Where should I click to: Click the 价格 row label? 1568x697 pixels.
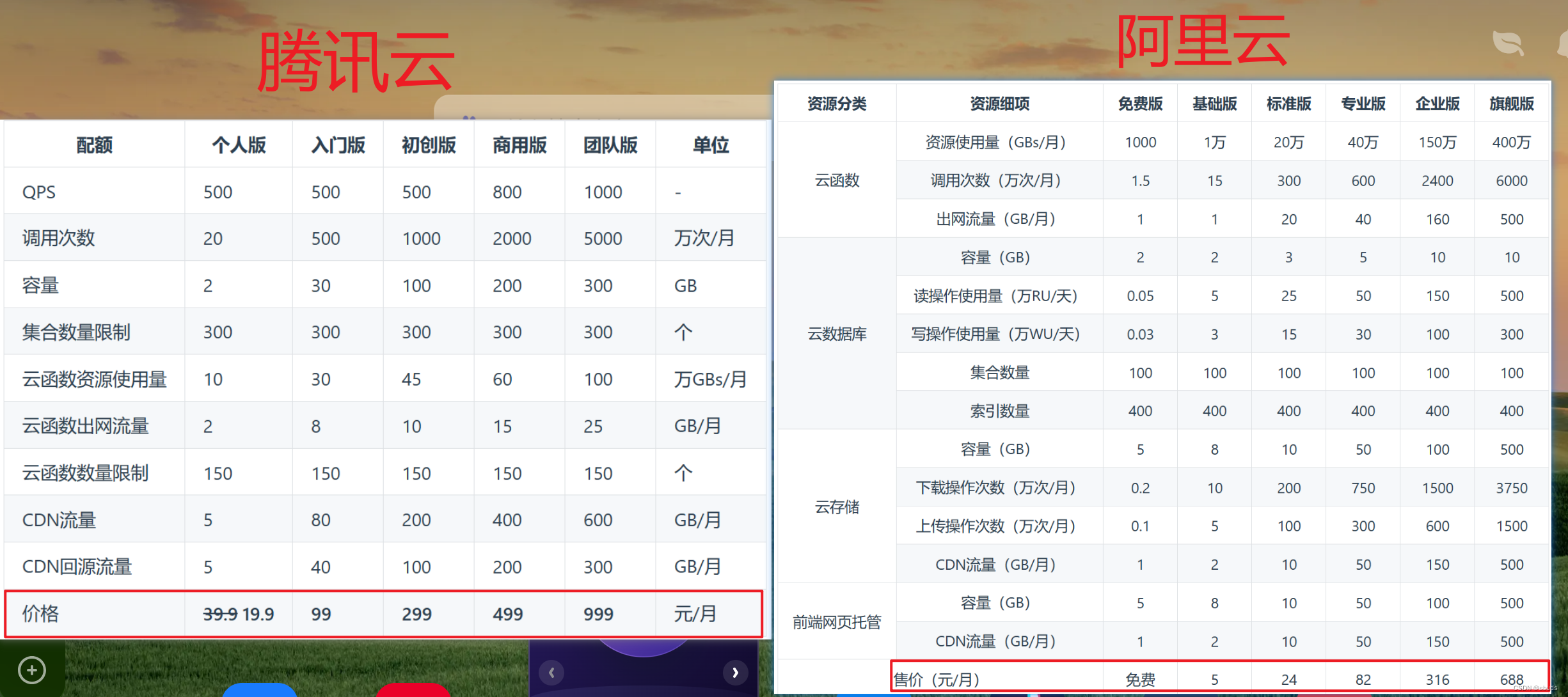[x=40, y=614]
